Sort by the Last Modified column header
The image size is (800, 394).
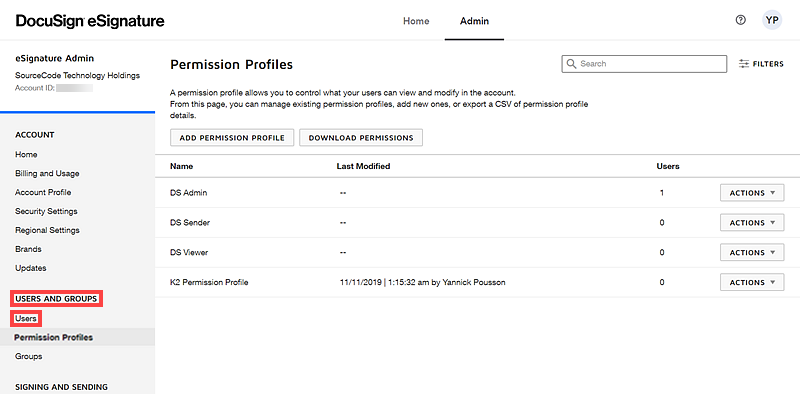(x=363, y=166)
